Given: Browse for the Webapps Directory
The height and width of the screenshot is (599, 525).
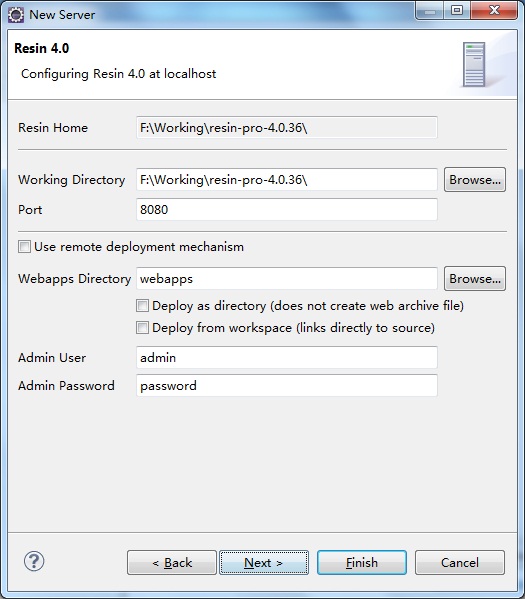Looking at the screenshot, I should 475,279.
